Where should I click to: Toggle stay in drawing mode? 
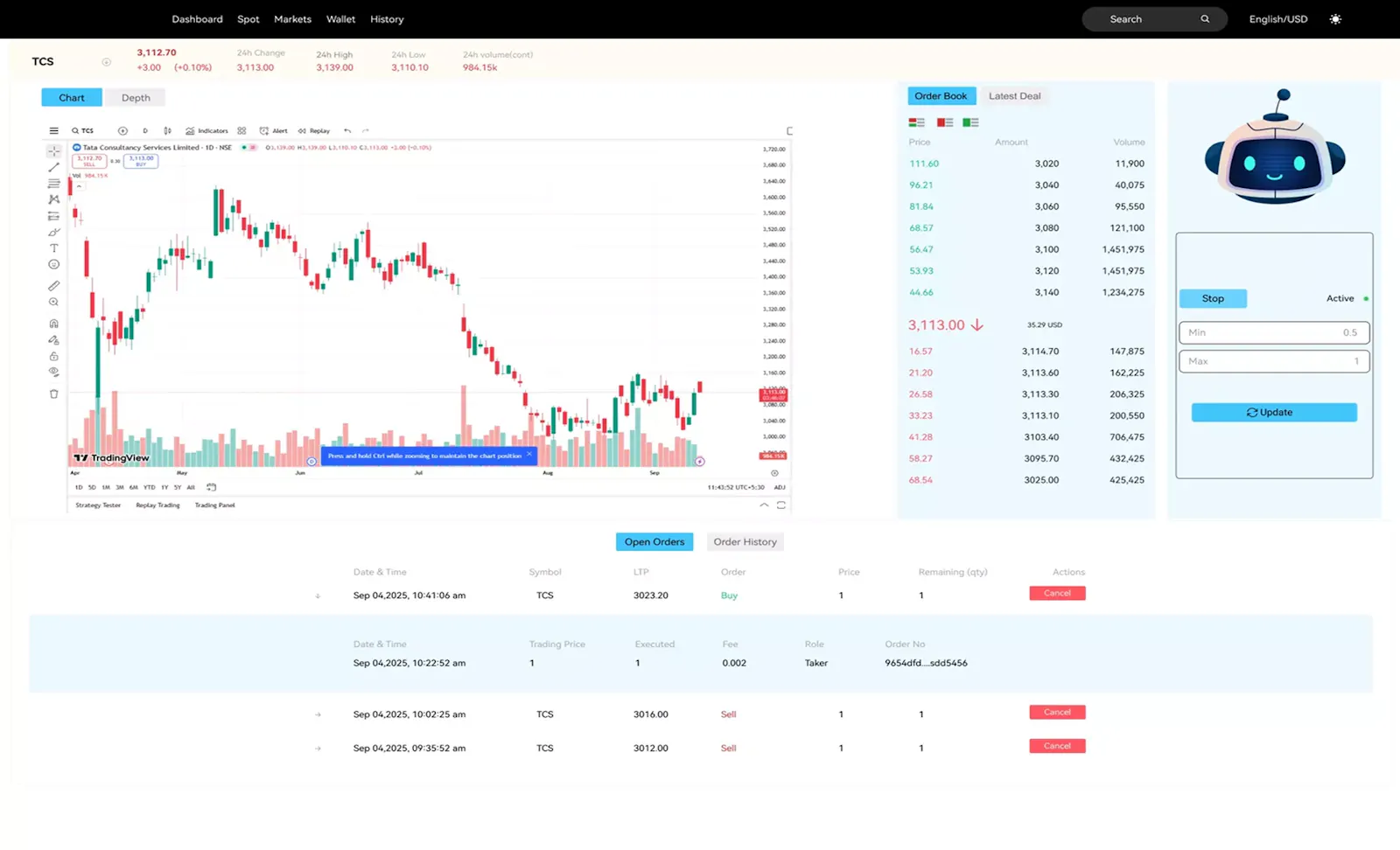53,340
